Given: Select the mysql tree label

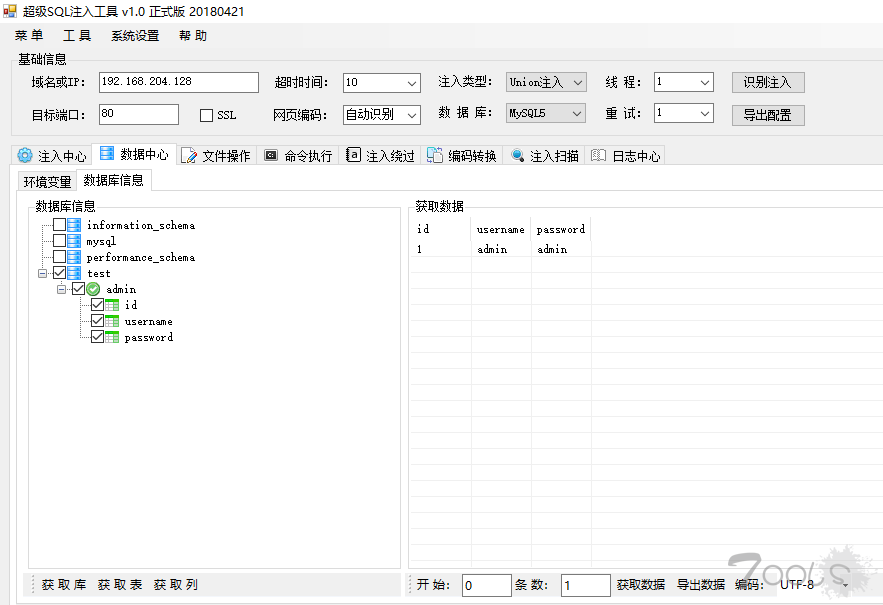Looking at the screenshot, I should pyautogui.click(x=101, y=242).
